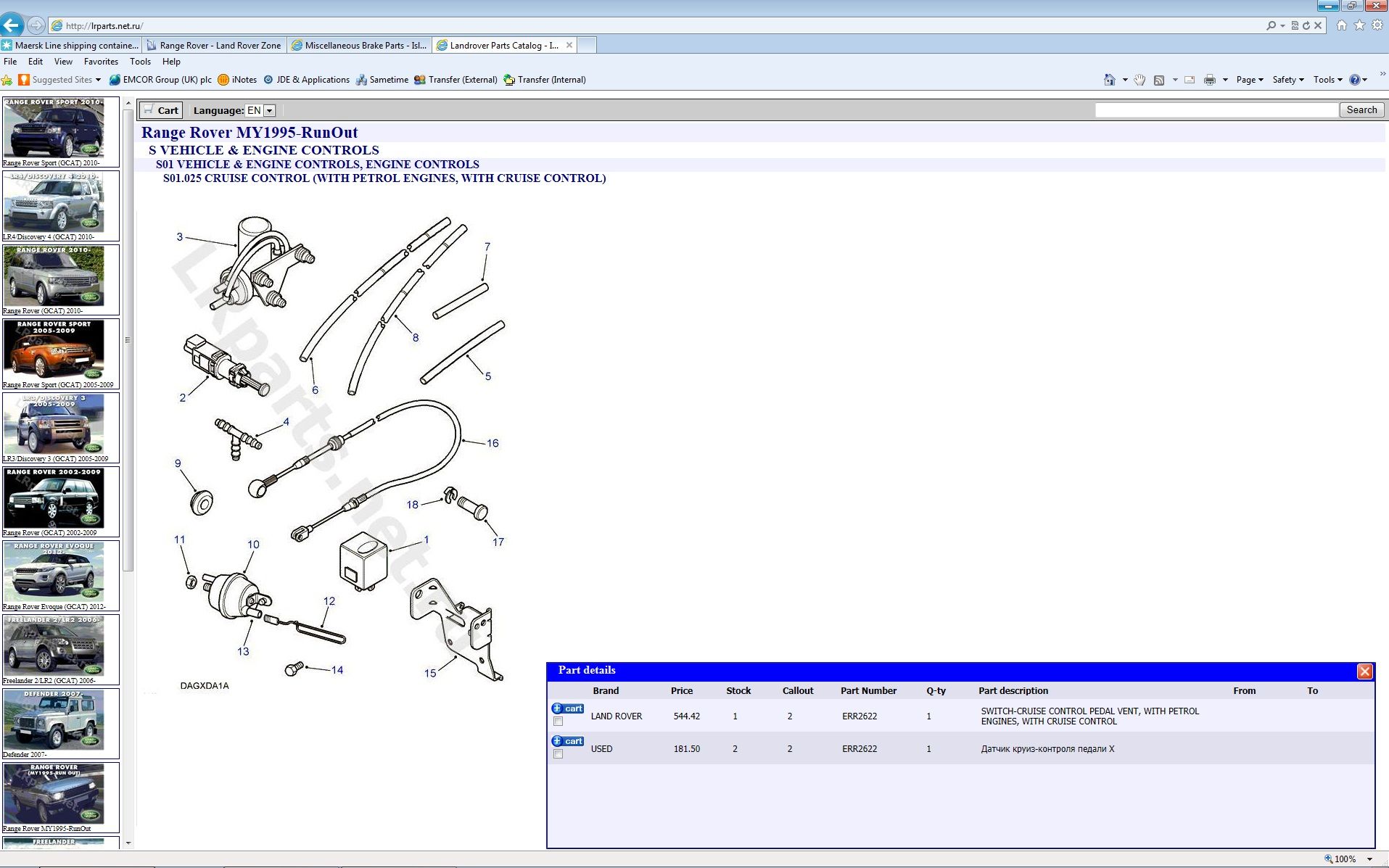The height and width of the screenshot is (868, 1389).
Task: Add LAND ROVER ERR2622 to cart
Action: (567, 708)
